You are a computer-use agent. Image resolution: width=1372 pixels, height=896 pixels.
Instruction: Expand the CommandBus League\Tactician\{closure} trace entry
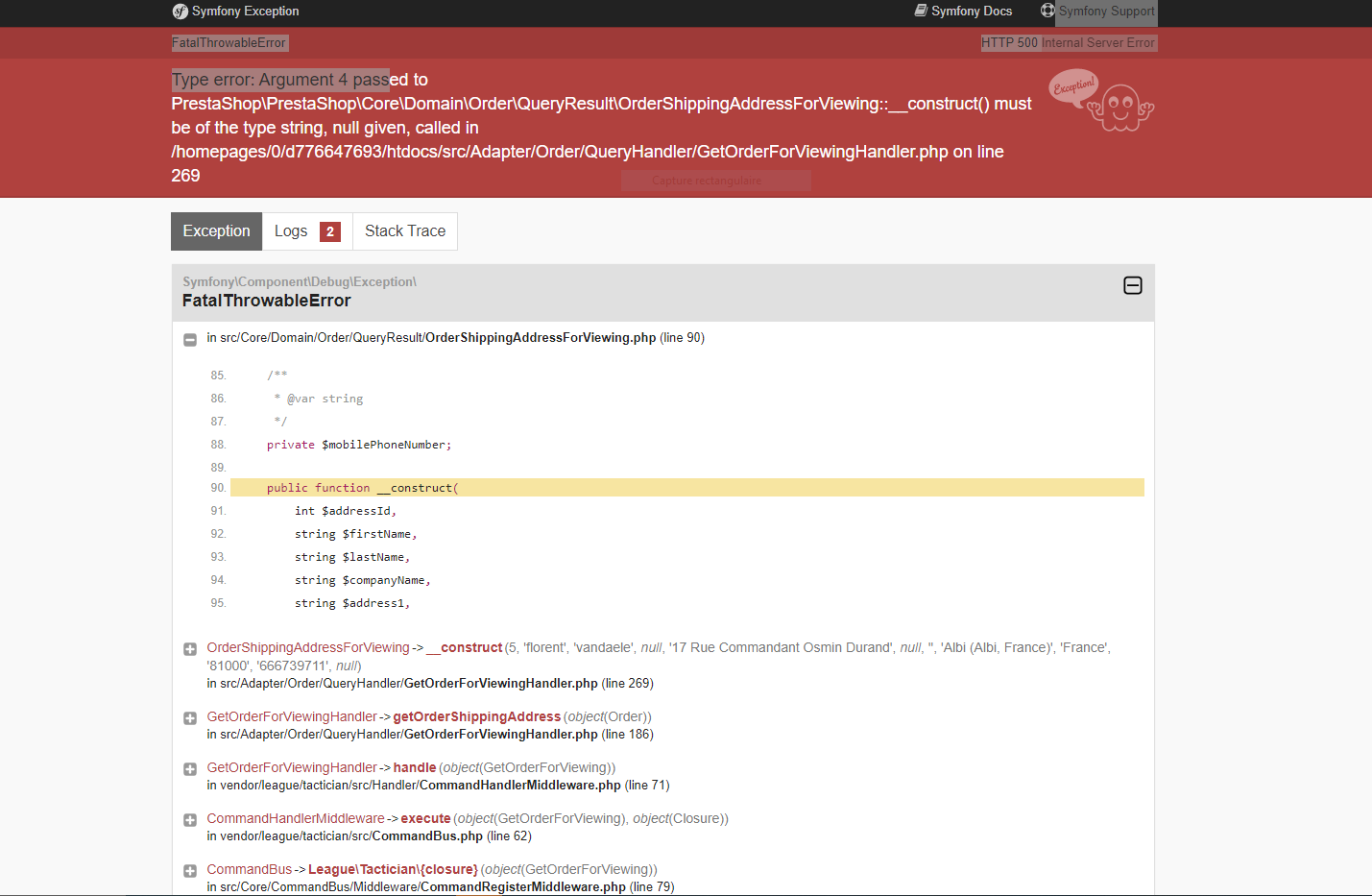pyautogui.click(x=190, y=871)
